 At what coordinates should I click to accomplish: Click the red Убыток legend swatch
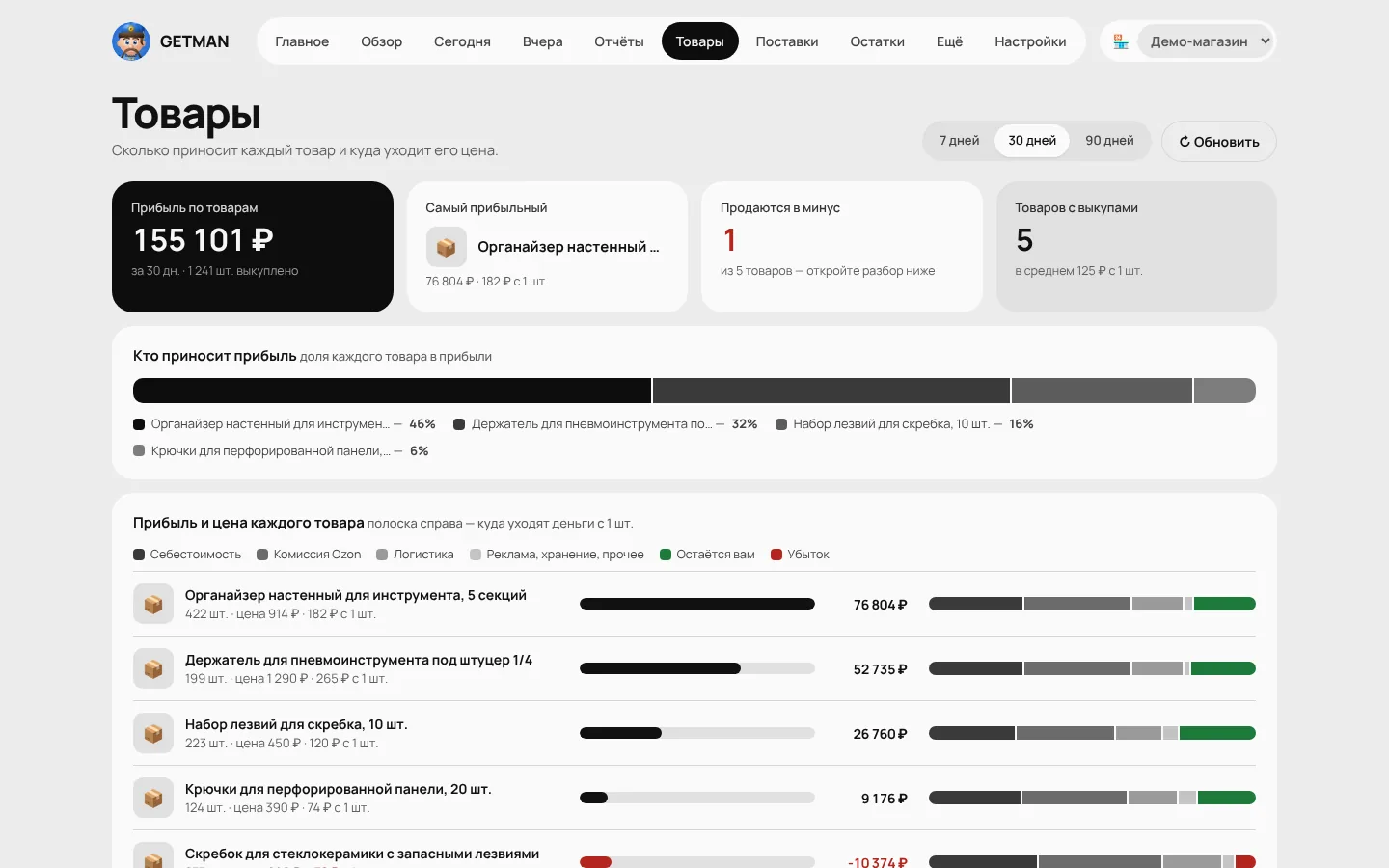[776, 555]
